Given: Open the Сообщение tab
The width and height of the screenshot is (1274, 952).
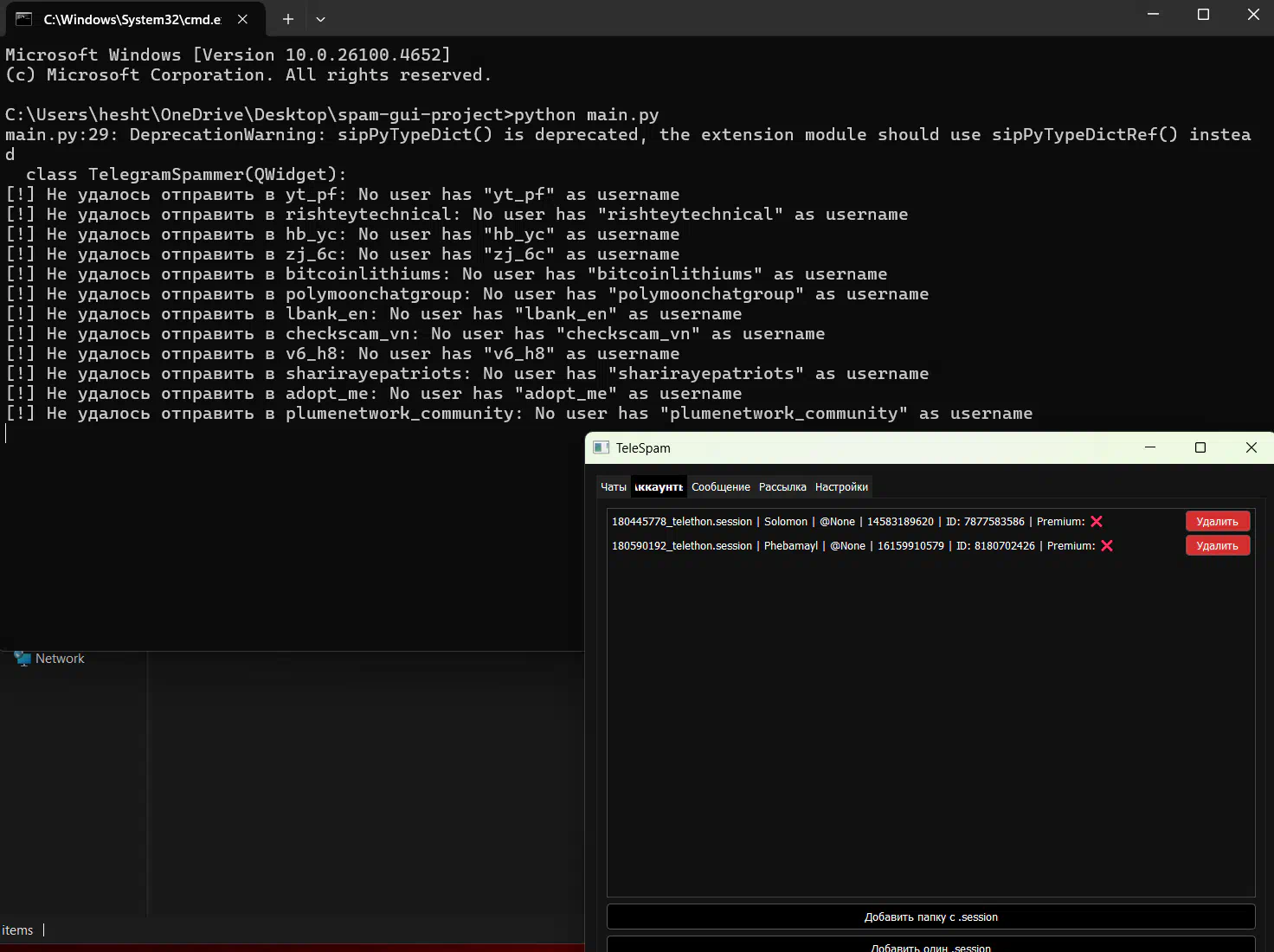Looking at the screenshot, I should click(721, 487).
